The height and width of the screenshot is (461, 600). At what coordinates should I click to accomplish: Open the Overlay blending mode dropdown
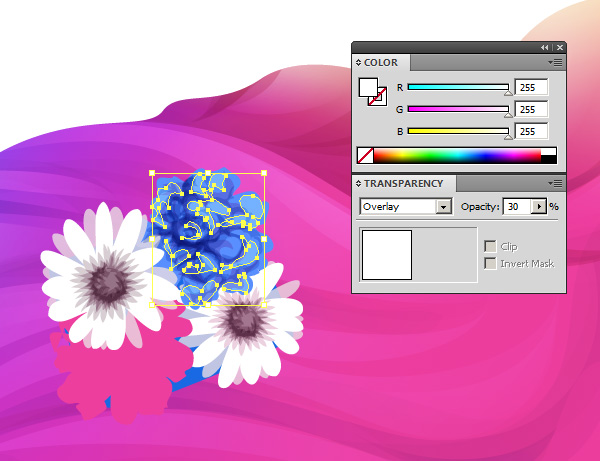click(444, 206)
